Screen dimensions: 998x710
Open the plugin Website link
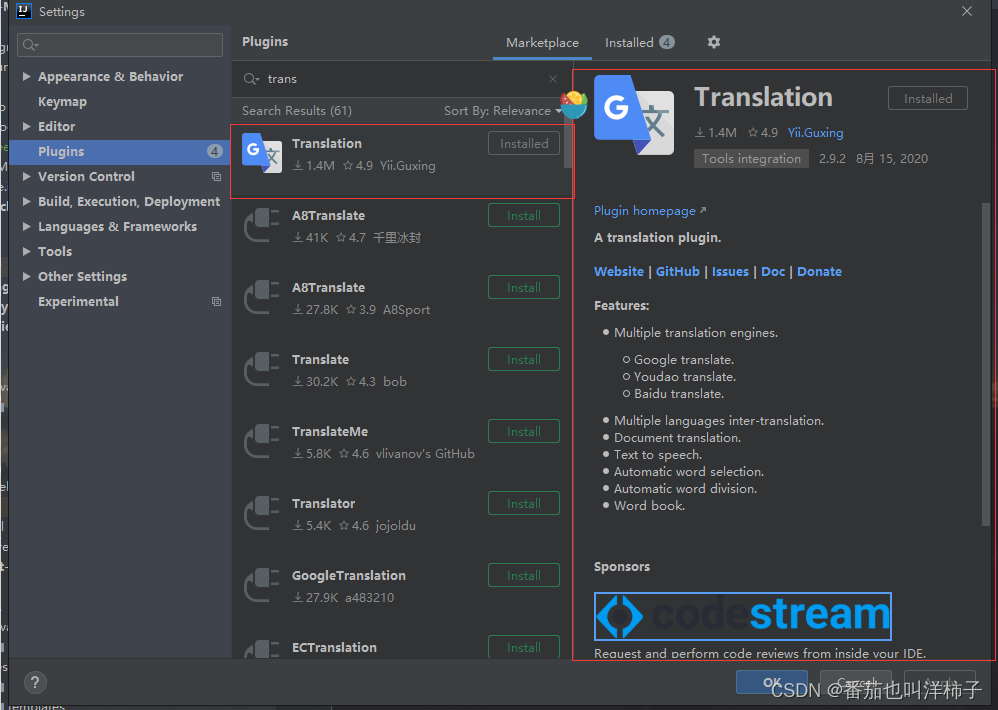[619, 272]
